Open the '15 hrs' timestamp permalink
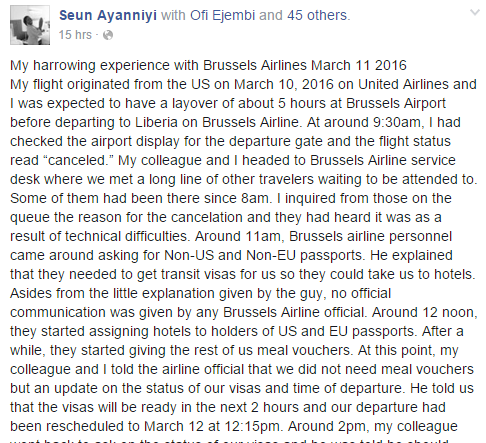This screenshot has height=443, width=486. tap(75, 35)
